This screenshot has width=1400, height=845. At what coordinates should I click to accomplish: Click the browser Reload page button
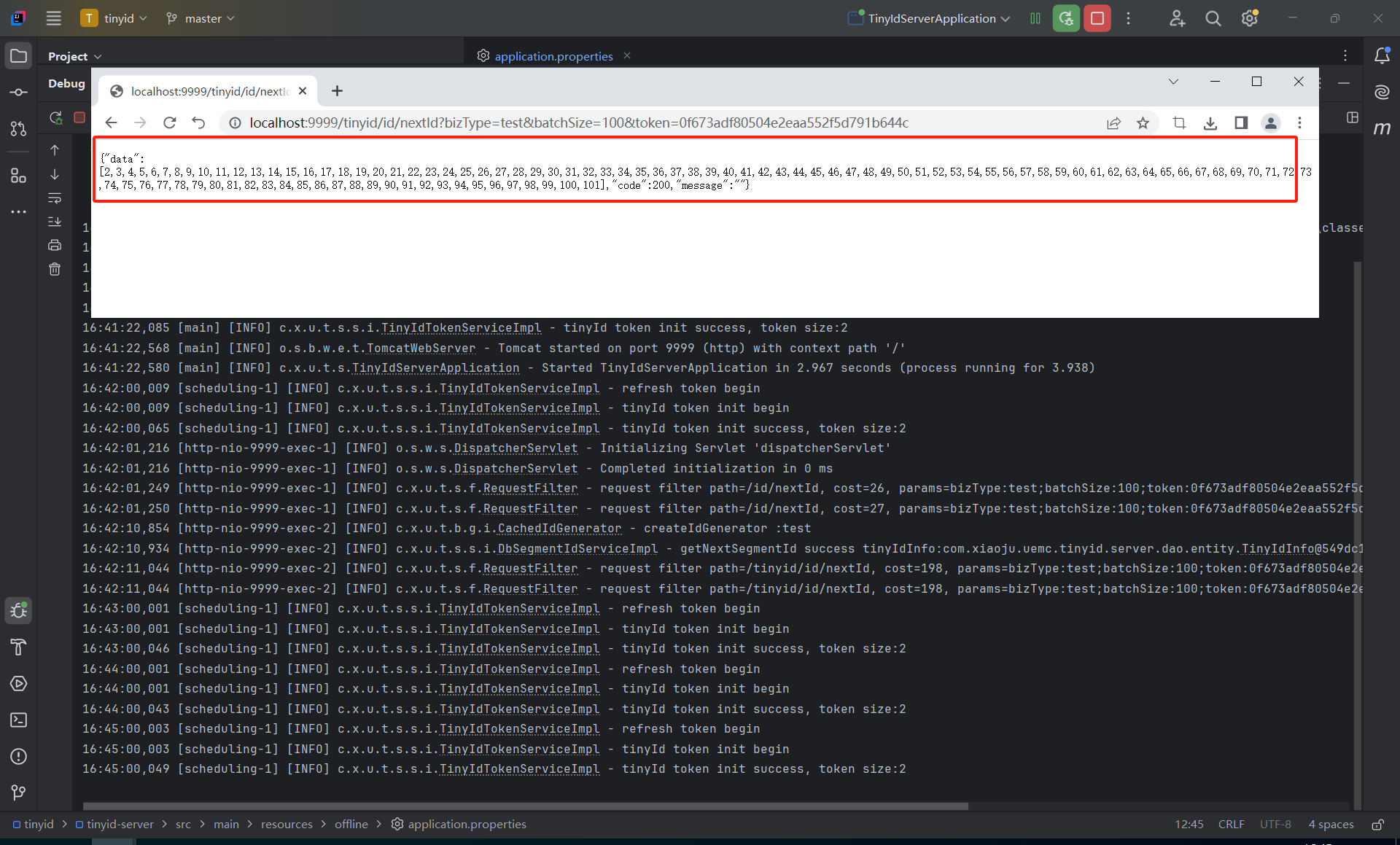(169, 122)
